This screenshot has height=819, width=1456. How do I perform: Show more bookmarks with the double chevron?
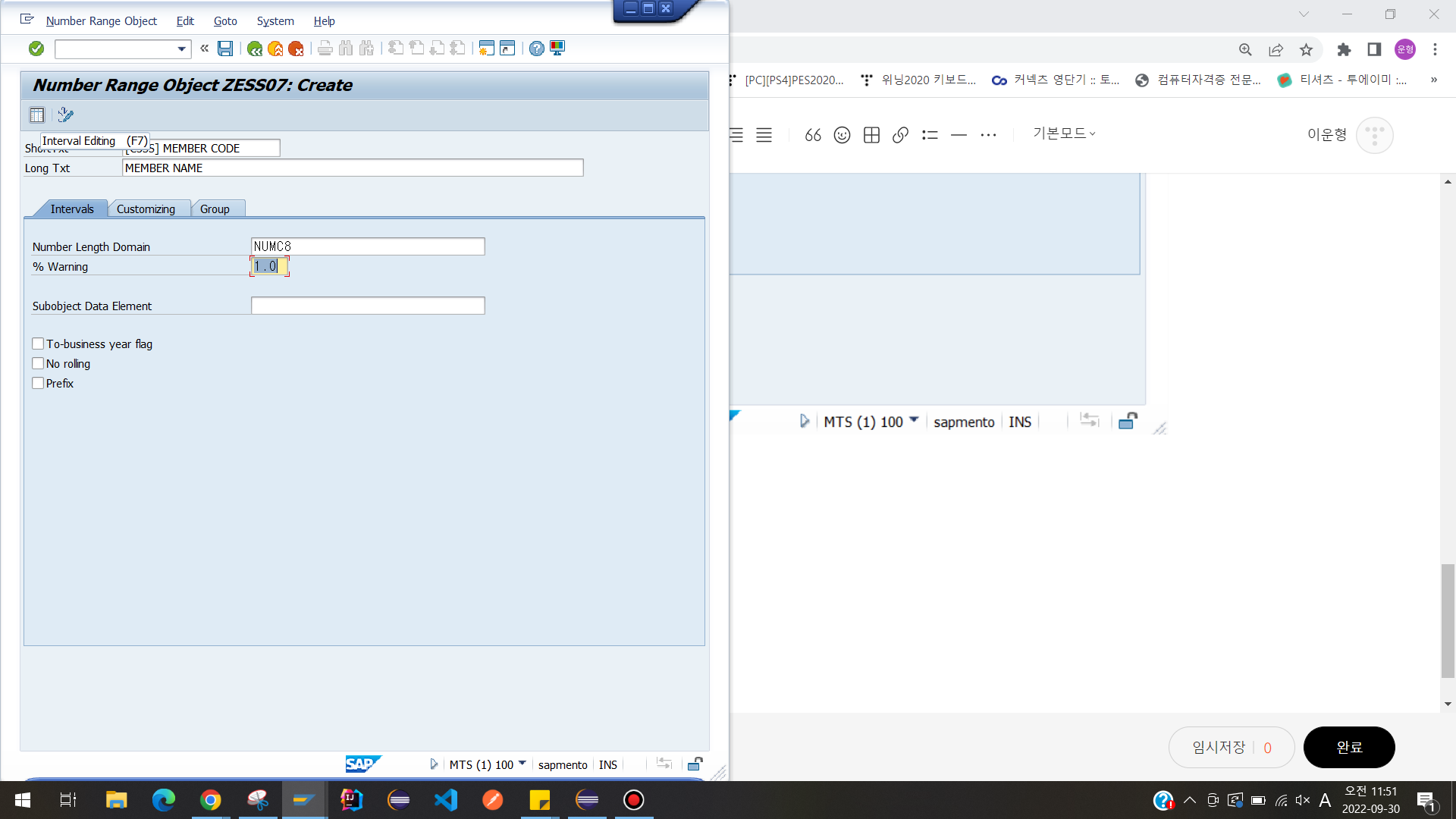(1433, 80)
